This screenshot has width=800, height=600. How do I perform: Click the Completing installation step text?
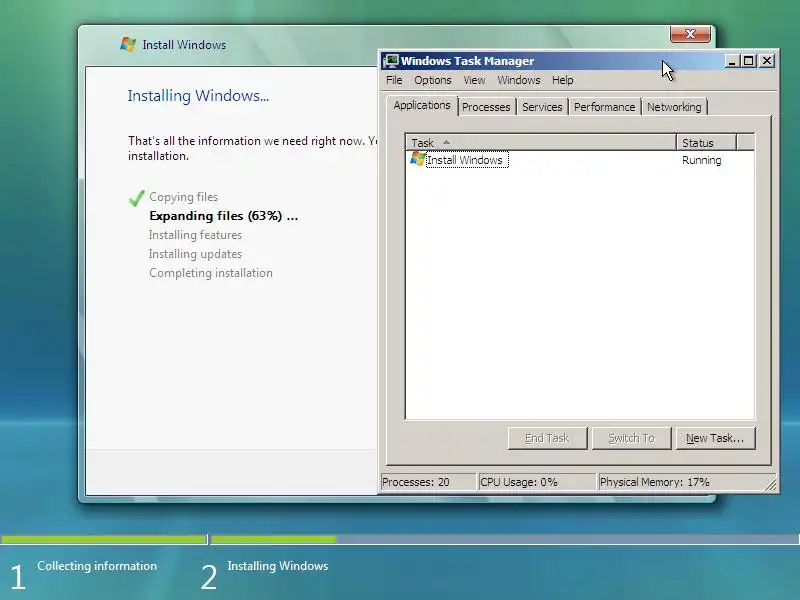(211, 273)
